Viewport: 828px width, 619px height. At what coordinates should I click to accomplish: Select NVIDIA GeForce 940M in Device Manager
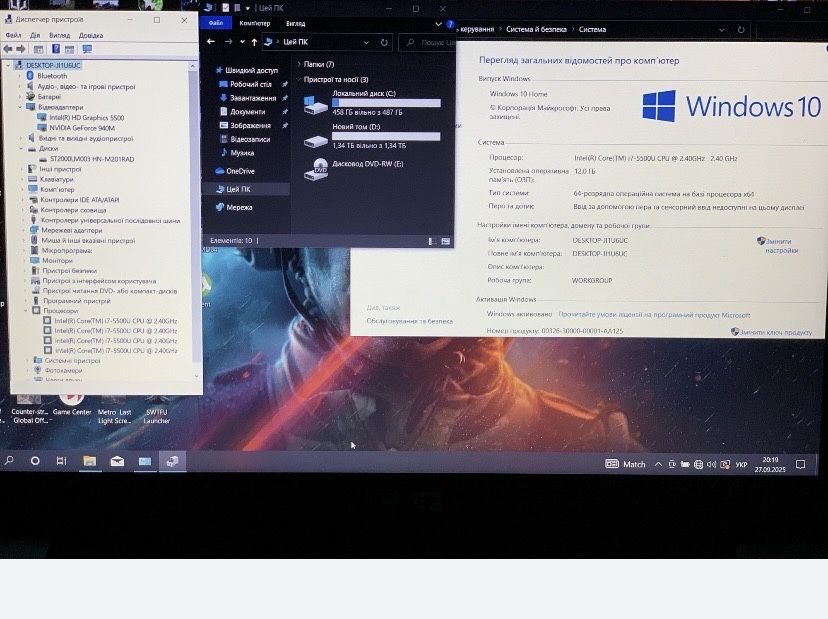[82, 128]
